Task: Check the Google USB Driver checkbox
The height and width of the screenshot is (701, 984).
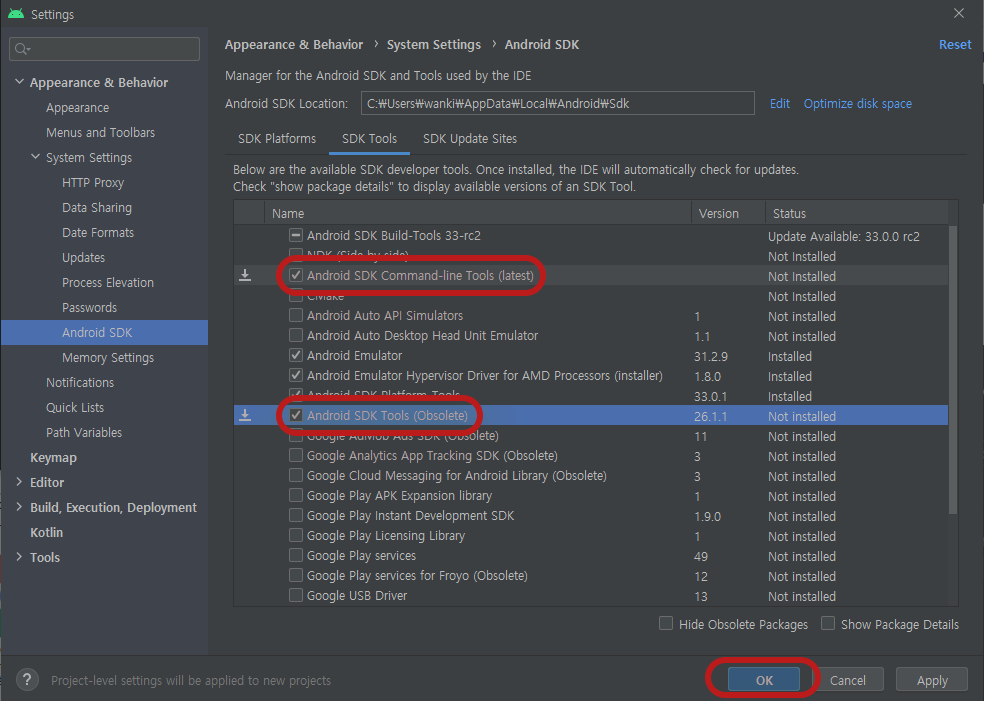Action: pyautogui.click(x=296, y=596)
